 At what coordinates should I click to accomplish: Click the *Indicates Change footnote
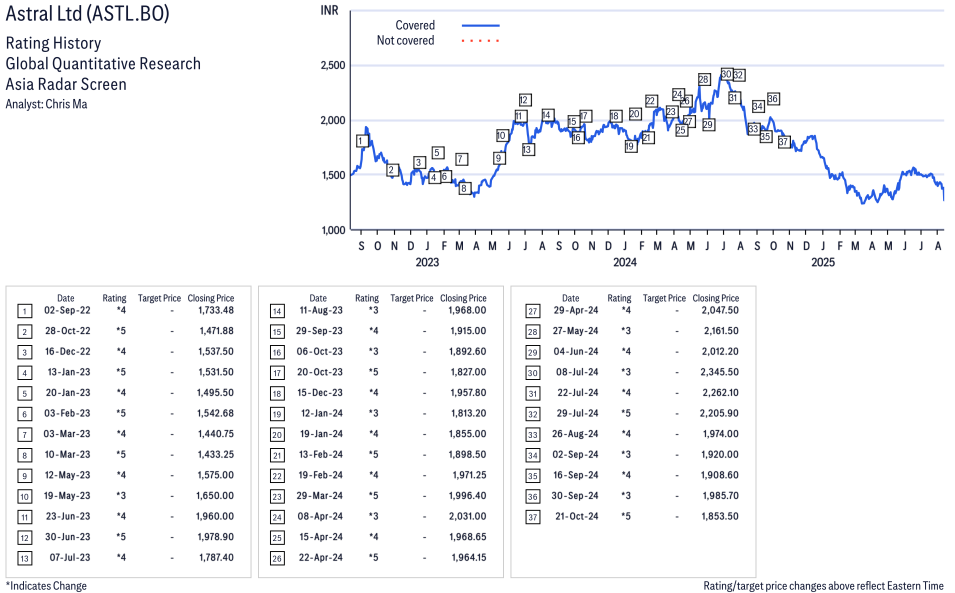46,586
